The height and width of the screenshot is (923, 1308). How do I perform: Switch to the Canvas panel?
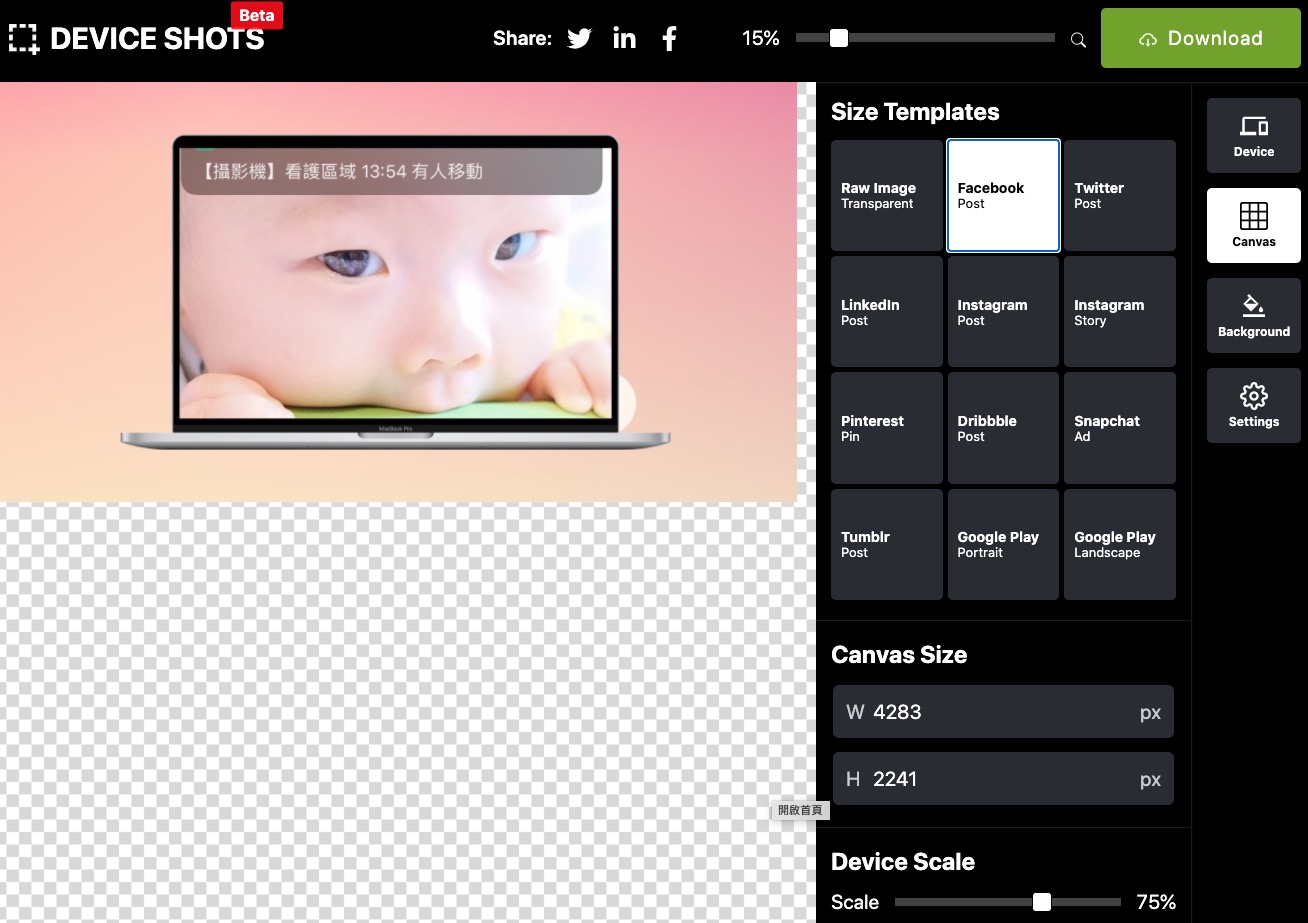1253,225
